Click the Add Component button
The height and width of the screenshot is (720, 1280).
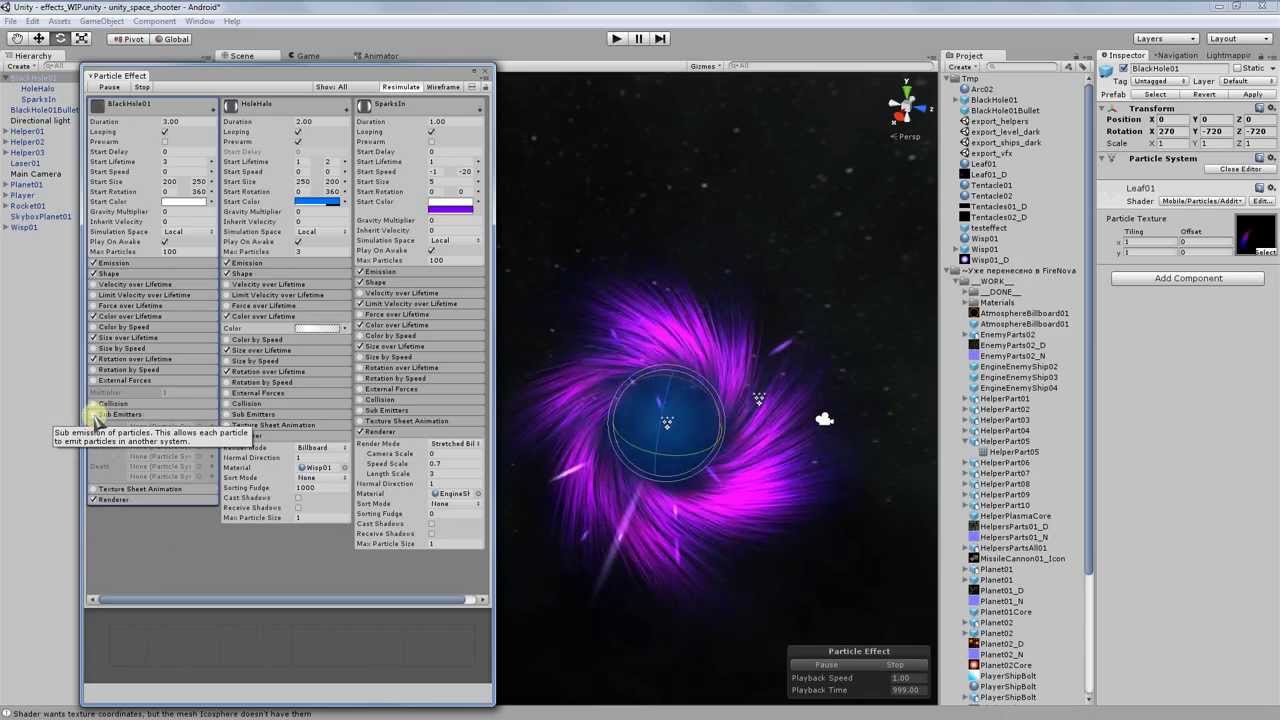point(1188,278)
